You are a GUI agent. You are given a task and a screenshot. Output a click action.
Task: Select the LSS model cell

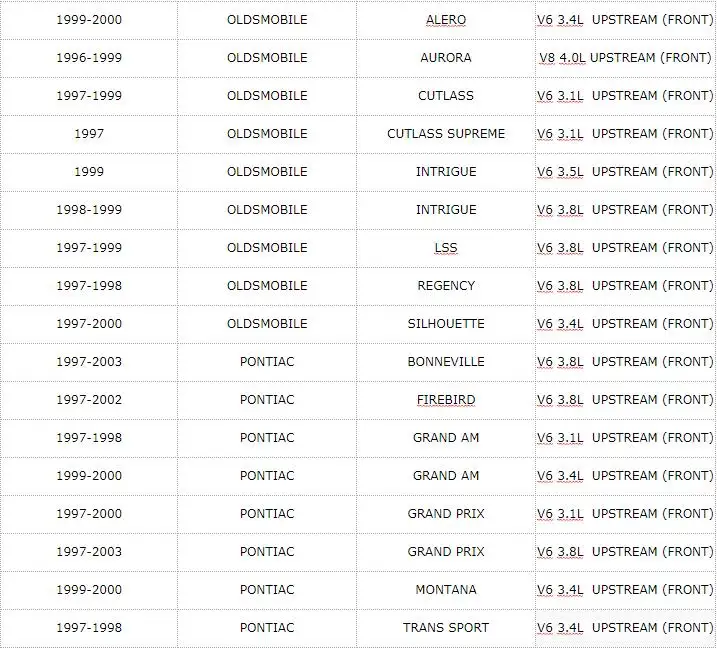tap(446, 247)
